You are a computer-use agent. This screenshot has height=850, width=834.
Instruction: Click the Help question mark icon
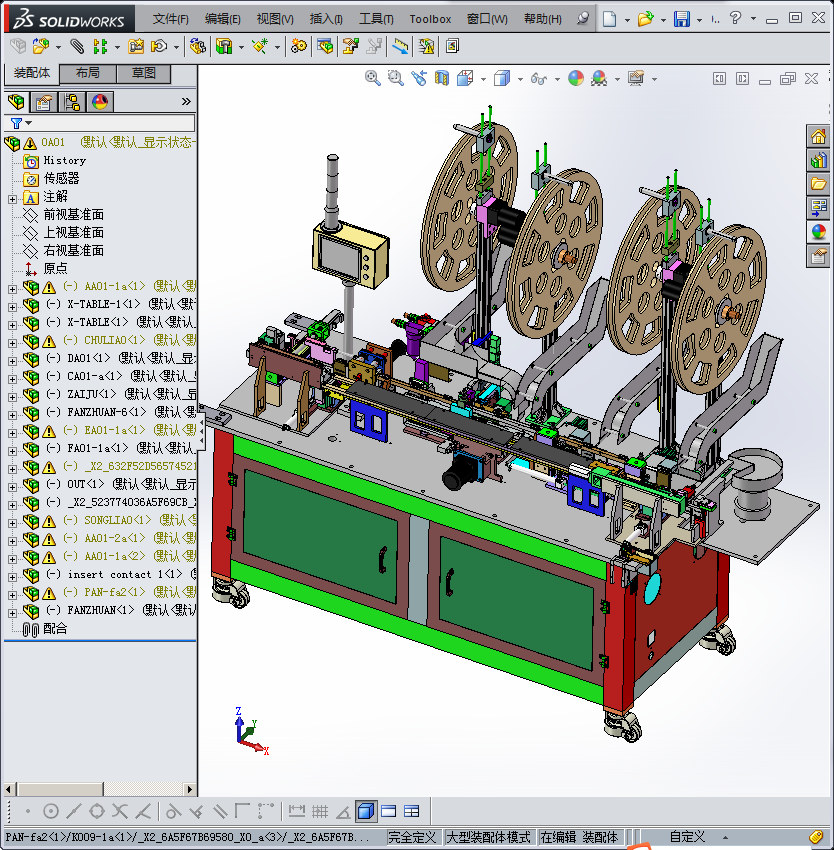point(736,19)
